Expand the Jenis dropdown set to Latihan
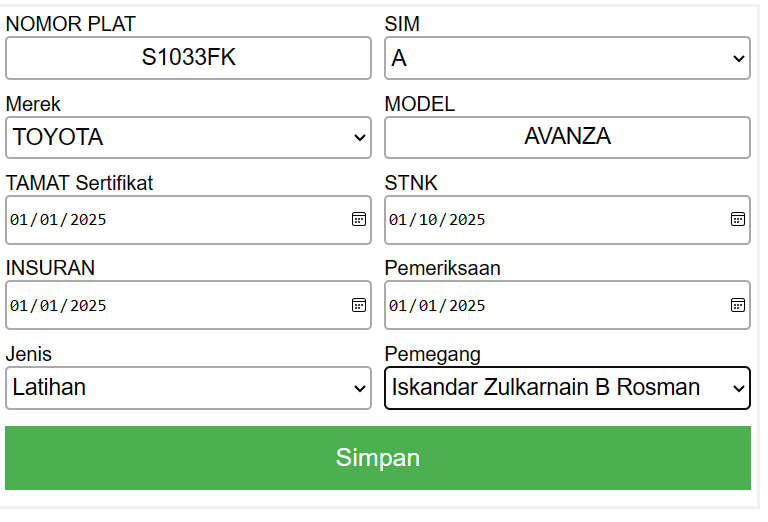Viewport: 768px width, 522px height. [x=188, y=387]
